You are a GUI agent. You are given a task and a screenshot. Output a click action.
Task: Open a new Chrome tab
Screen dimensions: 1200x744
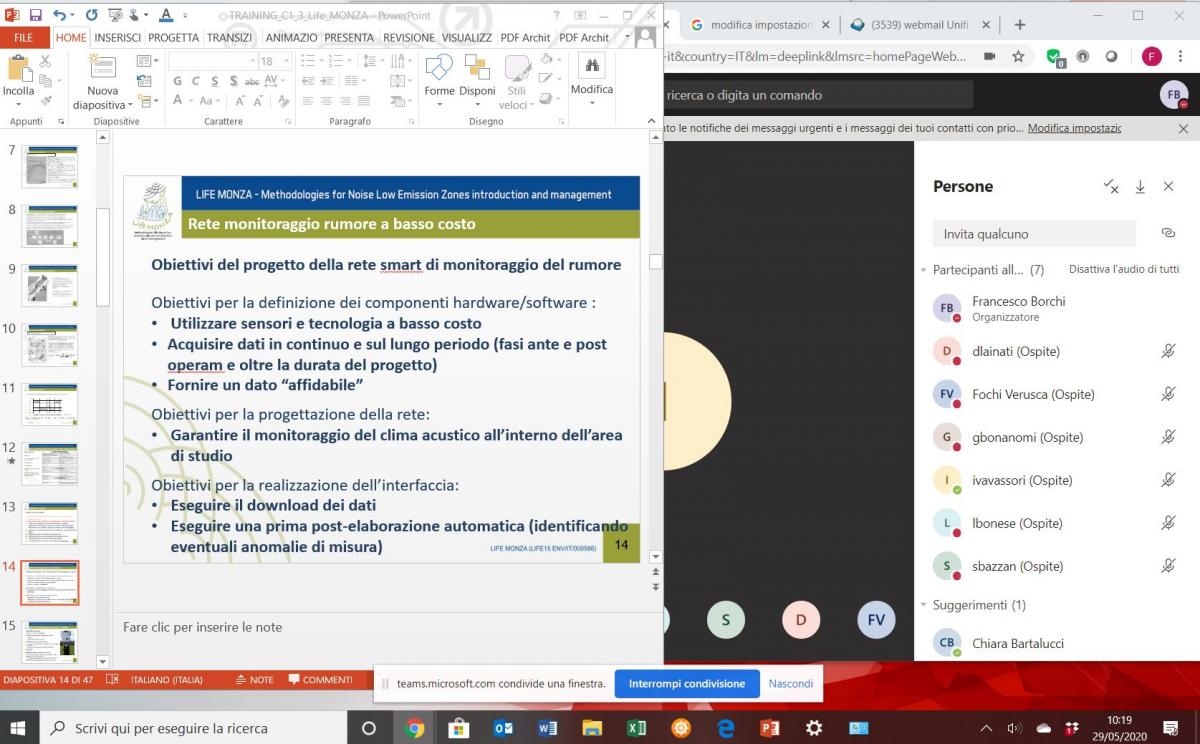tap(1020, 25)
